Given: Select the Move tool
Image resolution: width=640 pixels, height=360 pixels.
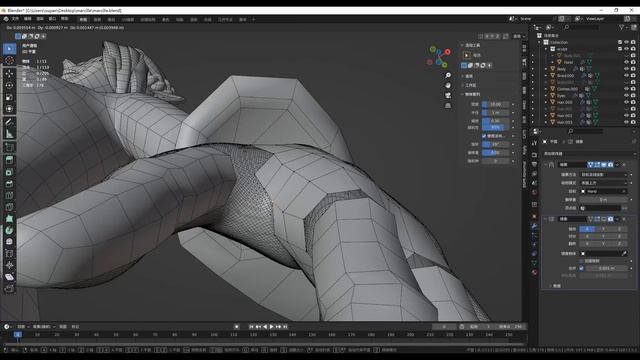Looking at the screenshot, I should click(x=9, y=74).
